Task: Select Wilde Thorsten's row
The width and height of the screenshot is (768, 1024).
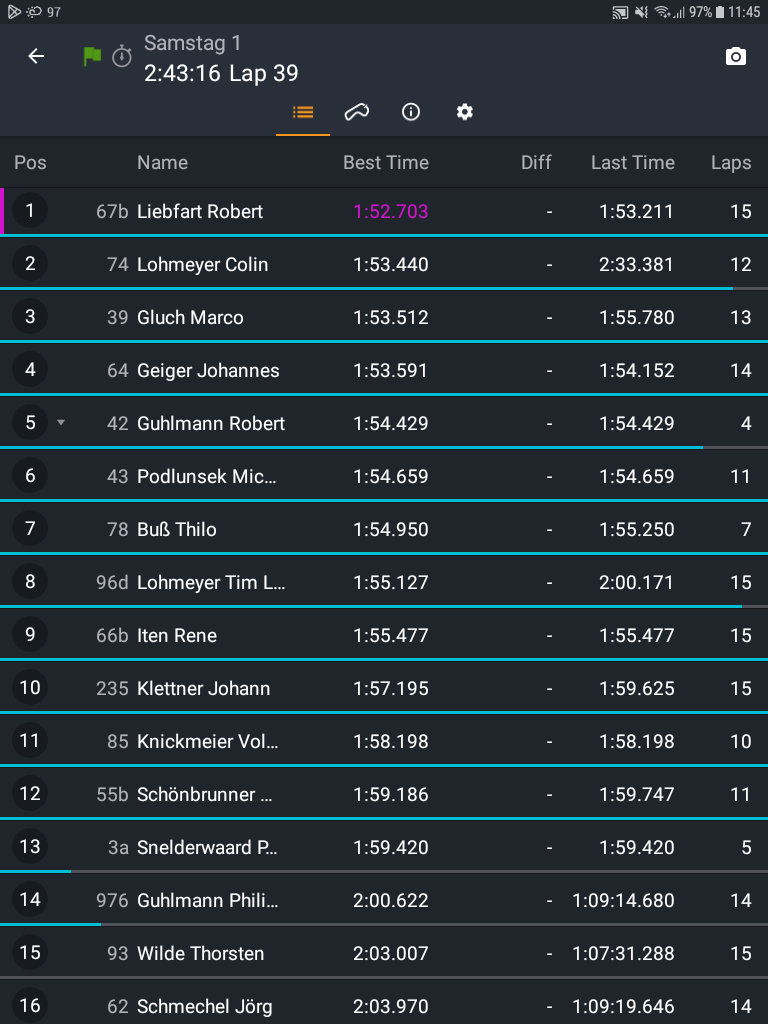Action: (200, 953)
